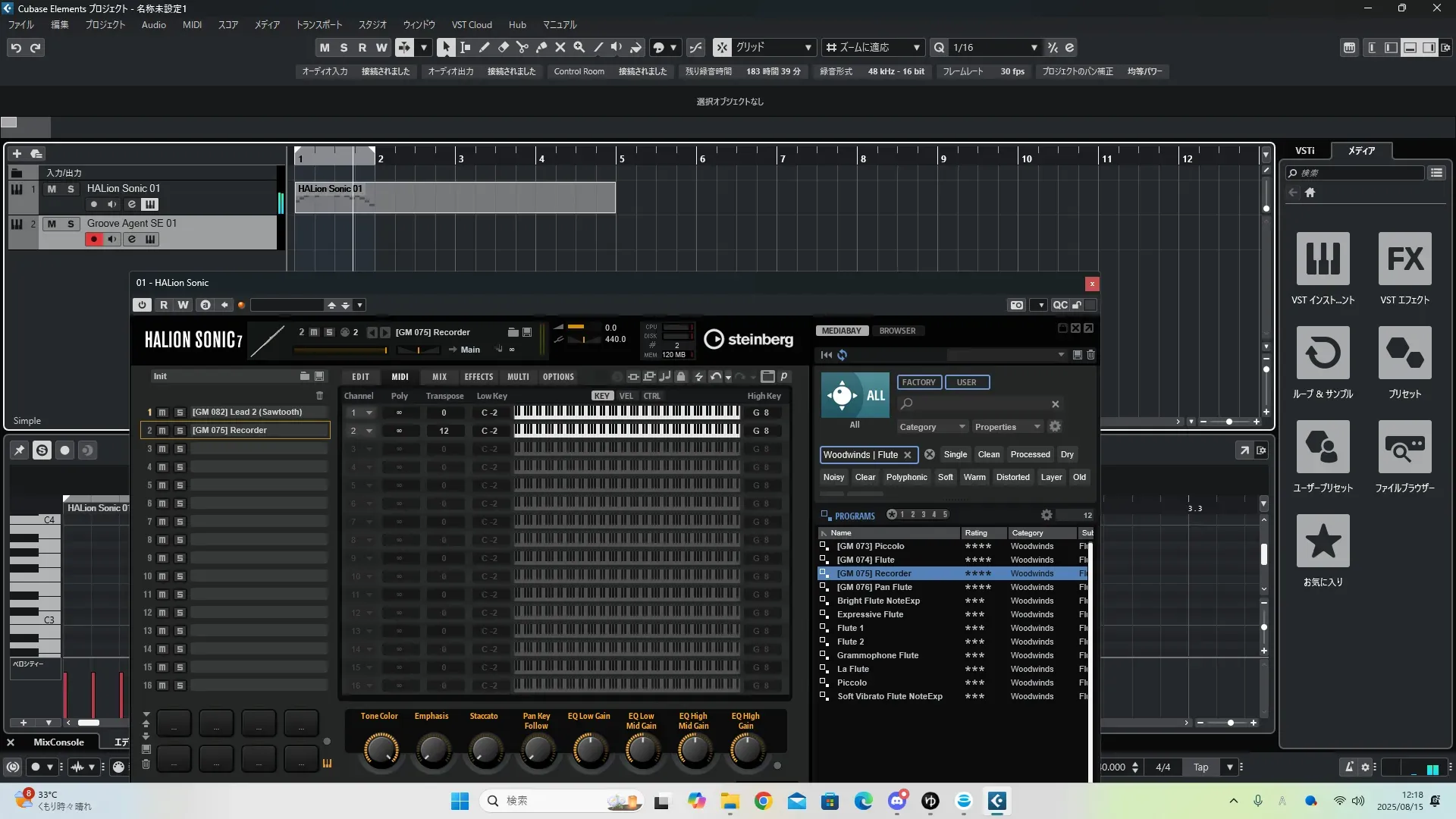Screen dimensions: 1456x819
Task: Select the Soft attribute tag
Action: click(x=945, y=477)
